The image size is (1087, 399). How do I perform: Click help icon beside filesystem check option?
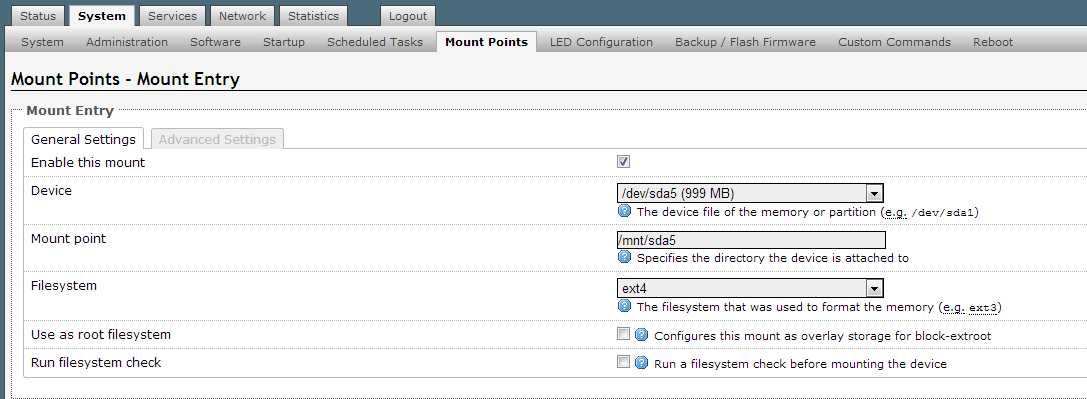pos(641,362)
